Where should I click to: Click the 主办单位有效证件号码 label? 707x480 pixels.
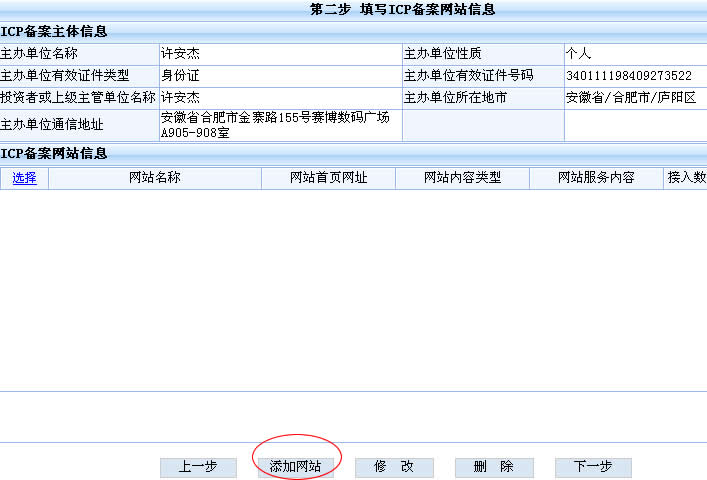468,76
